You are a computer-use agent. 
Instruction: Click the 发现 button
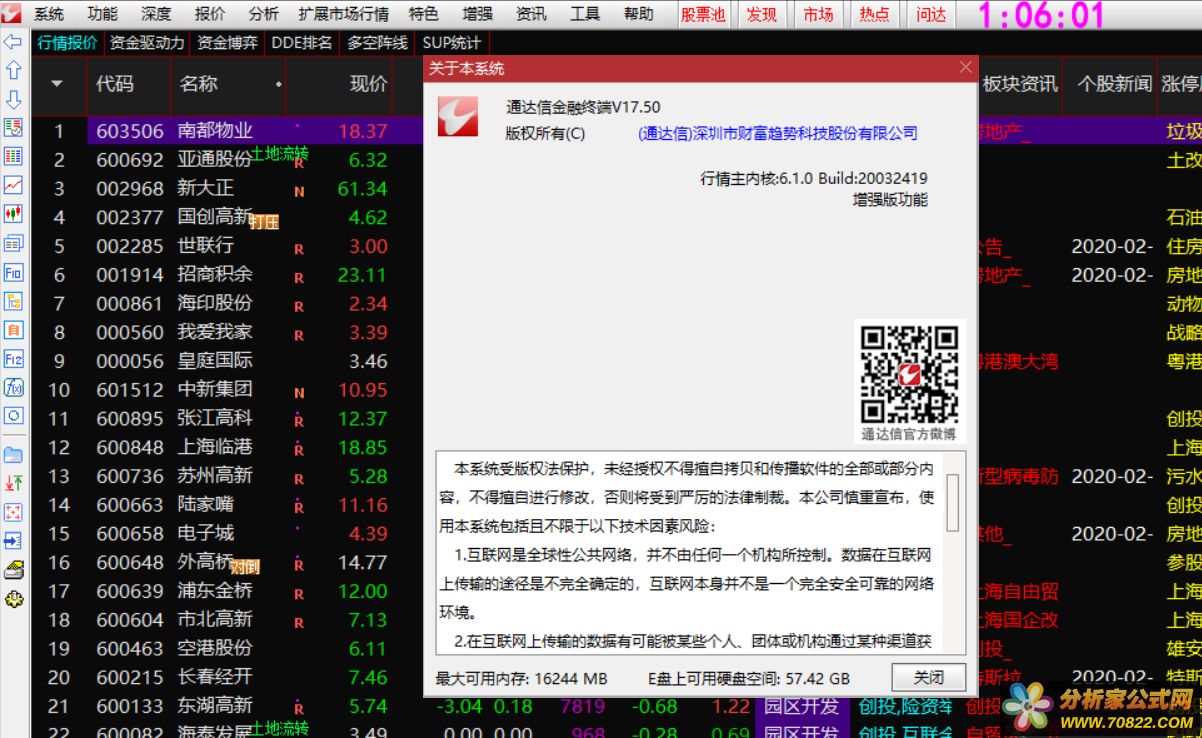pyautogui.click(x=761, y=14)
